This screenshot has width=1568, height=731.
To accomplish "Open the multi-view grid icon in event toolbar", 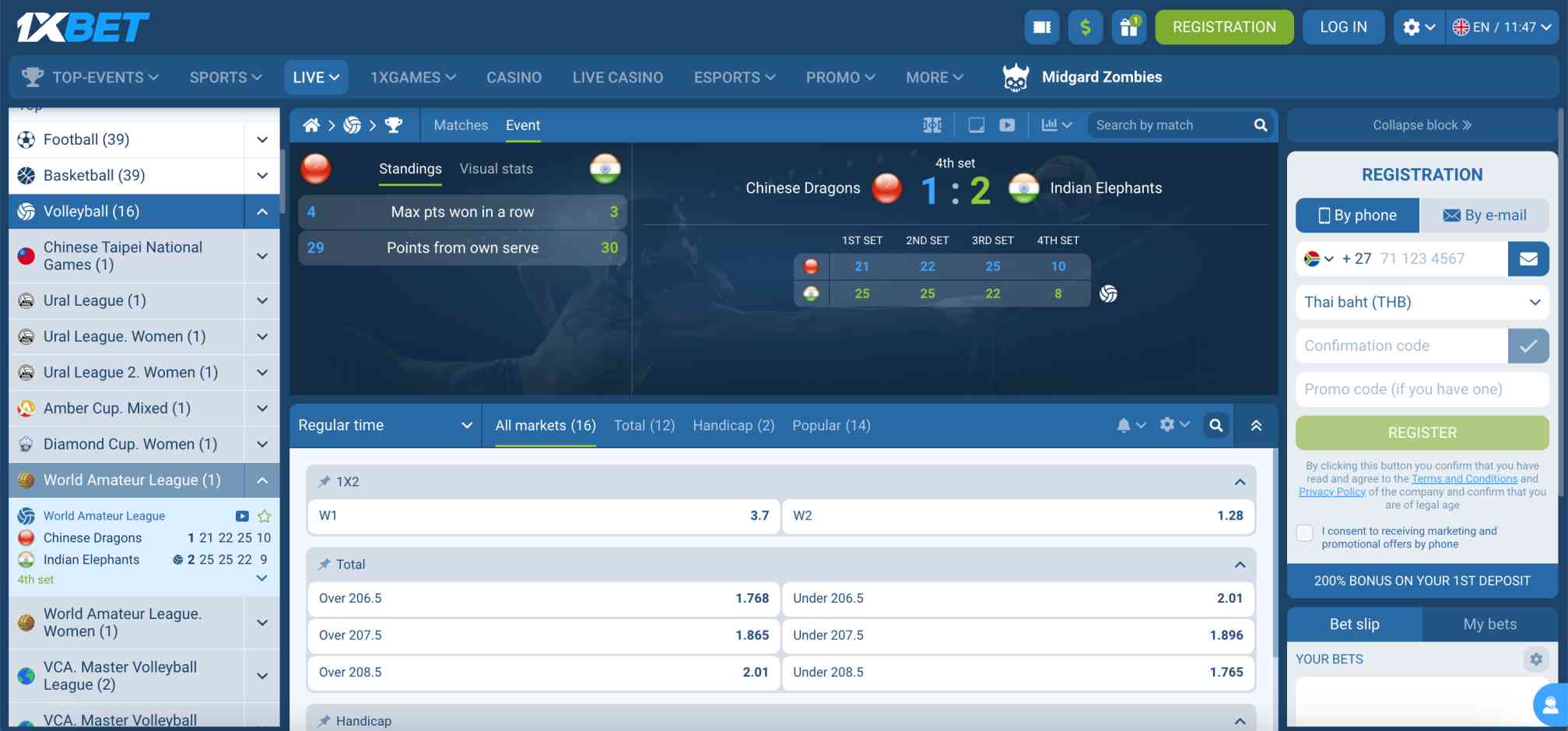I will click(932, 124).
